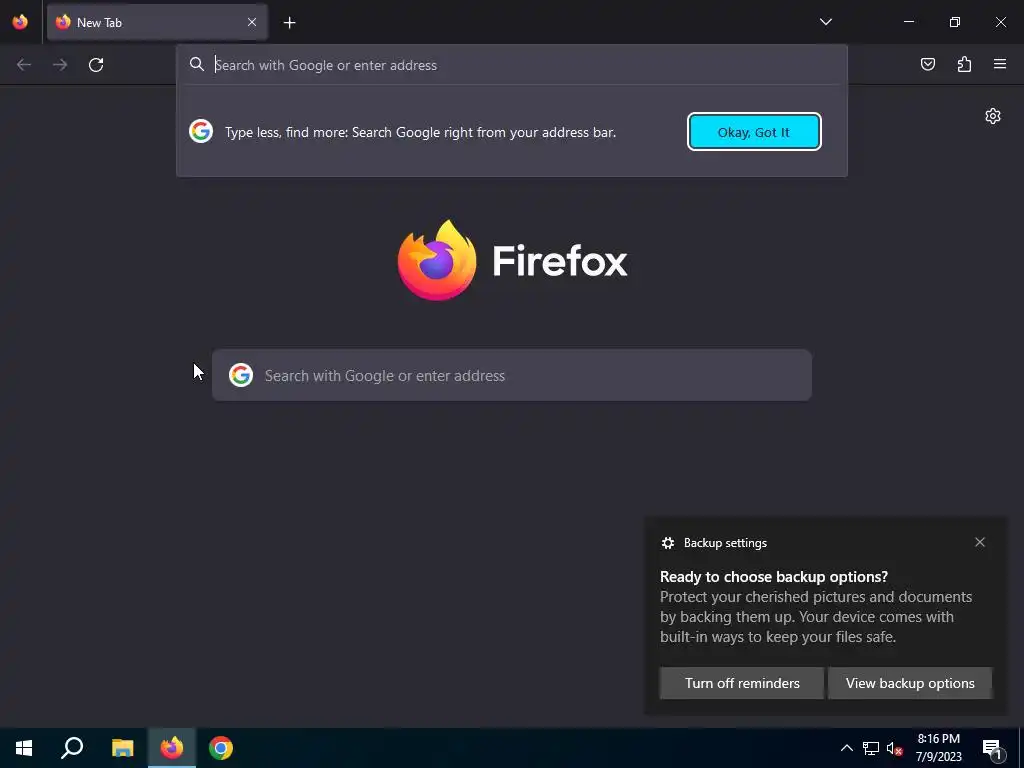Image resolution: width=1024 pixels, height=768 pixels.
Task: Close the Backup settings notification
Action: click(x=980, y=542)
